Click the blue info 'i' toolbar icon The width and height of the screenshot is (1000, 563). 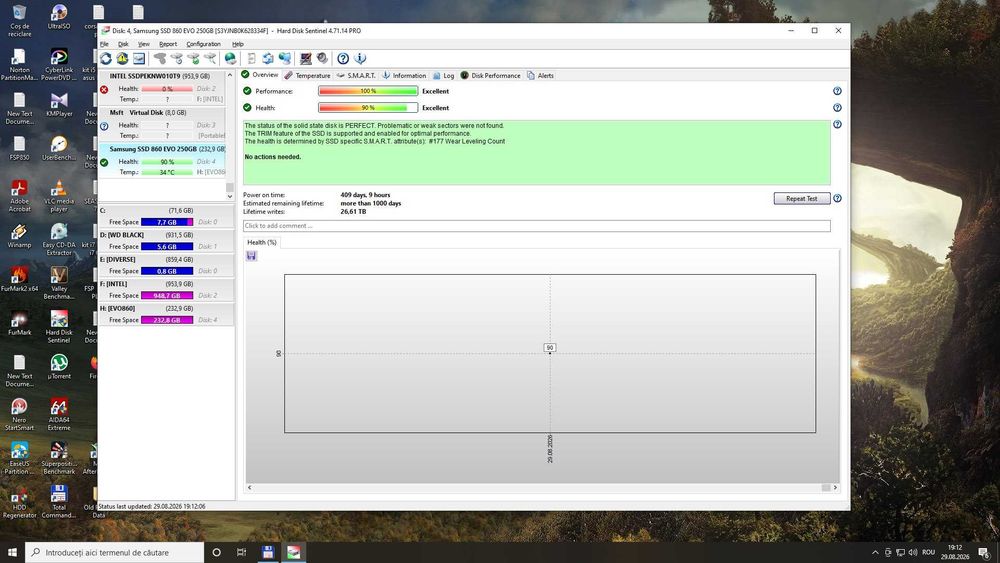[360, 59]
